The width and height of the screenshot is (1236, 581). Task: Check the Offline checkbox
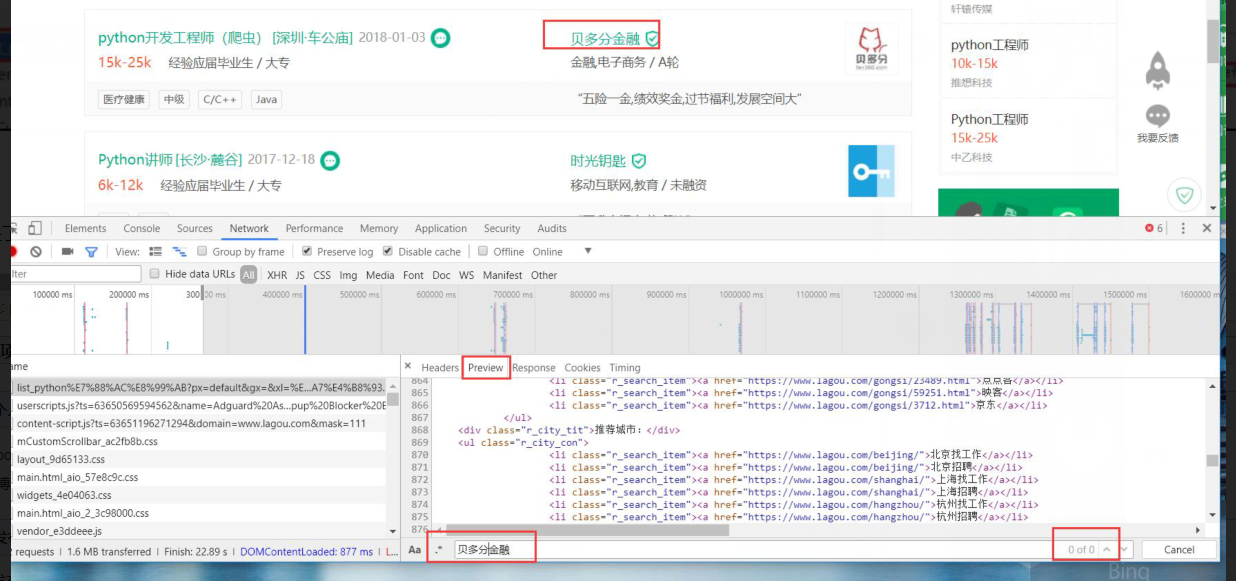pos(483,251)
